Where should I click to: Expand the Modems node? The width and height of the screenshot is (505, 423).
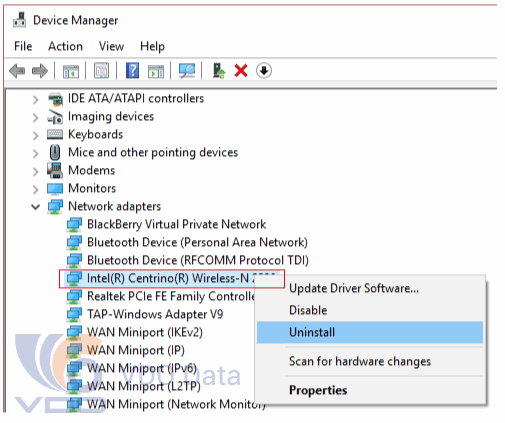[35, 171]
